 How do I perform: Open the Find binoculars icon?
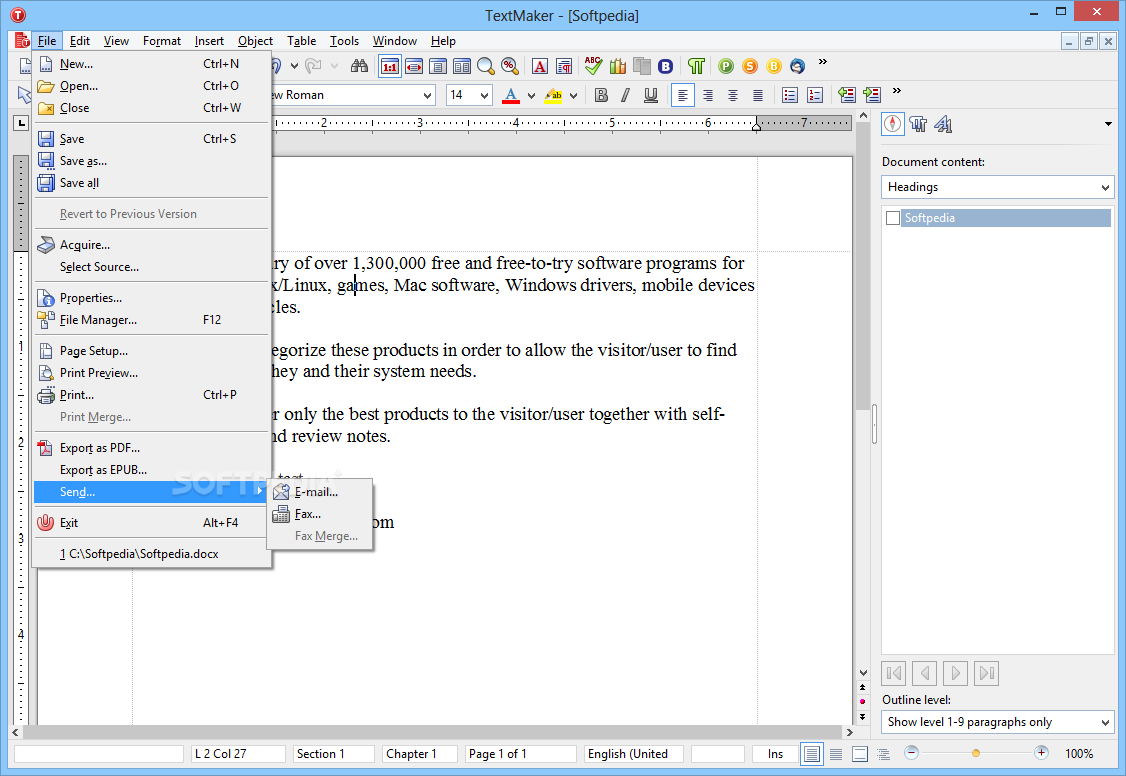[x=359, y=66]
